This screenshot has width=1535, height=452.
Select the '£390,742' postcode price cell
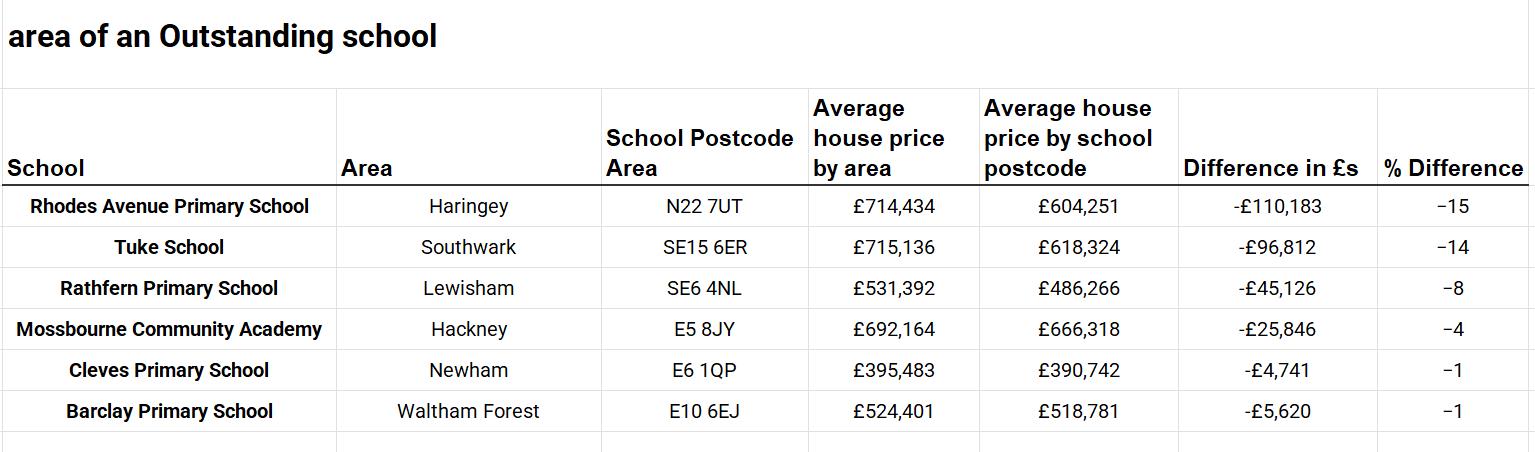coord(1078,371)
